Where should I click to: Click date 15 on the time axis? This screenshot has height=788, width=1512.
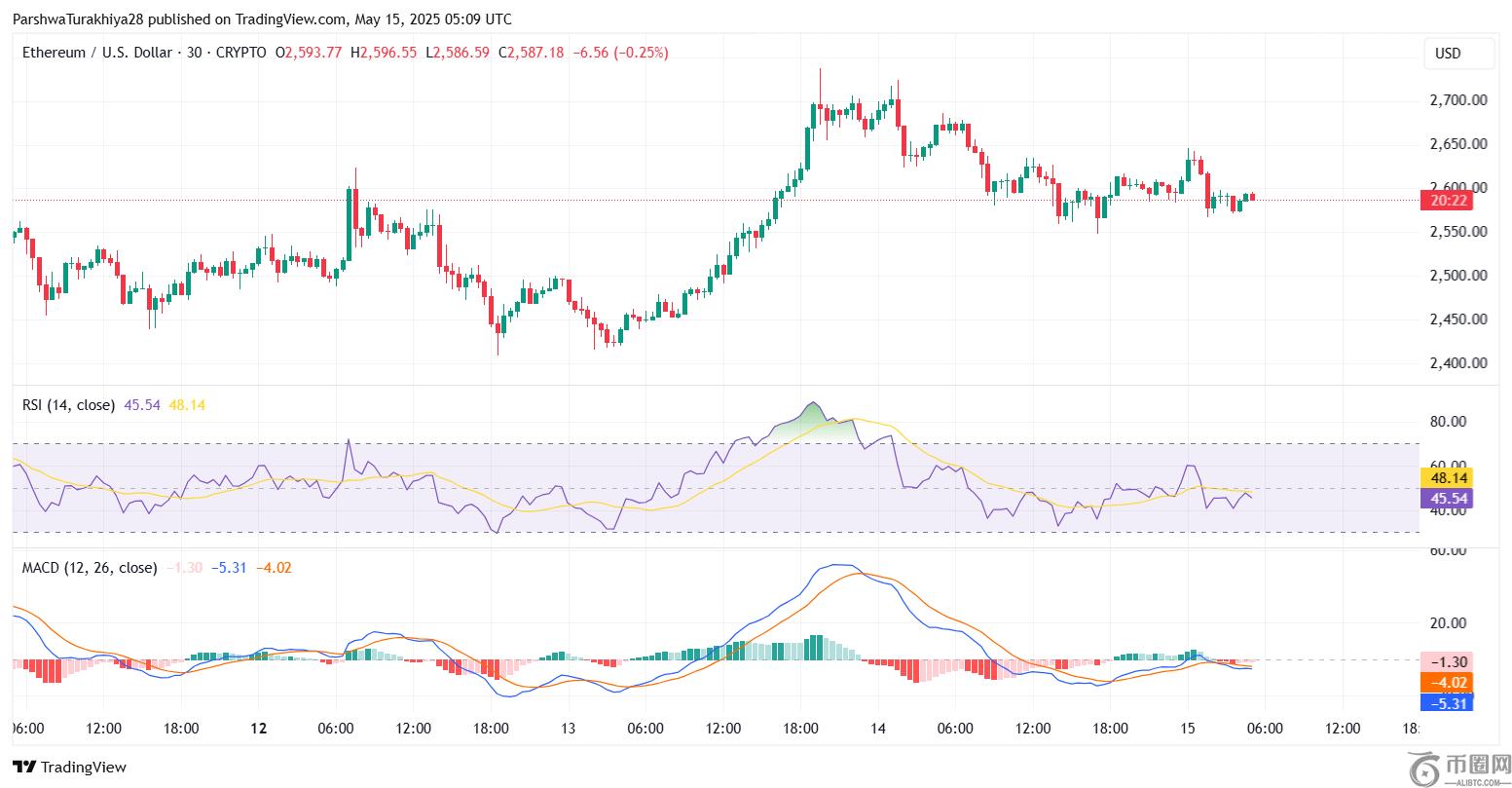(x=1187, y=728)
